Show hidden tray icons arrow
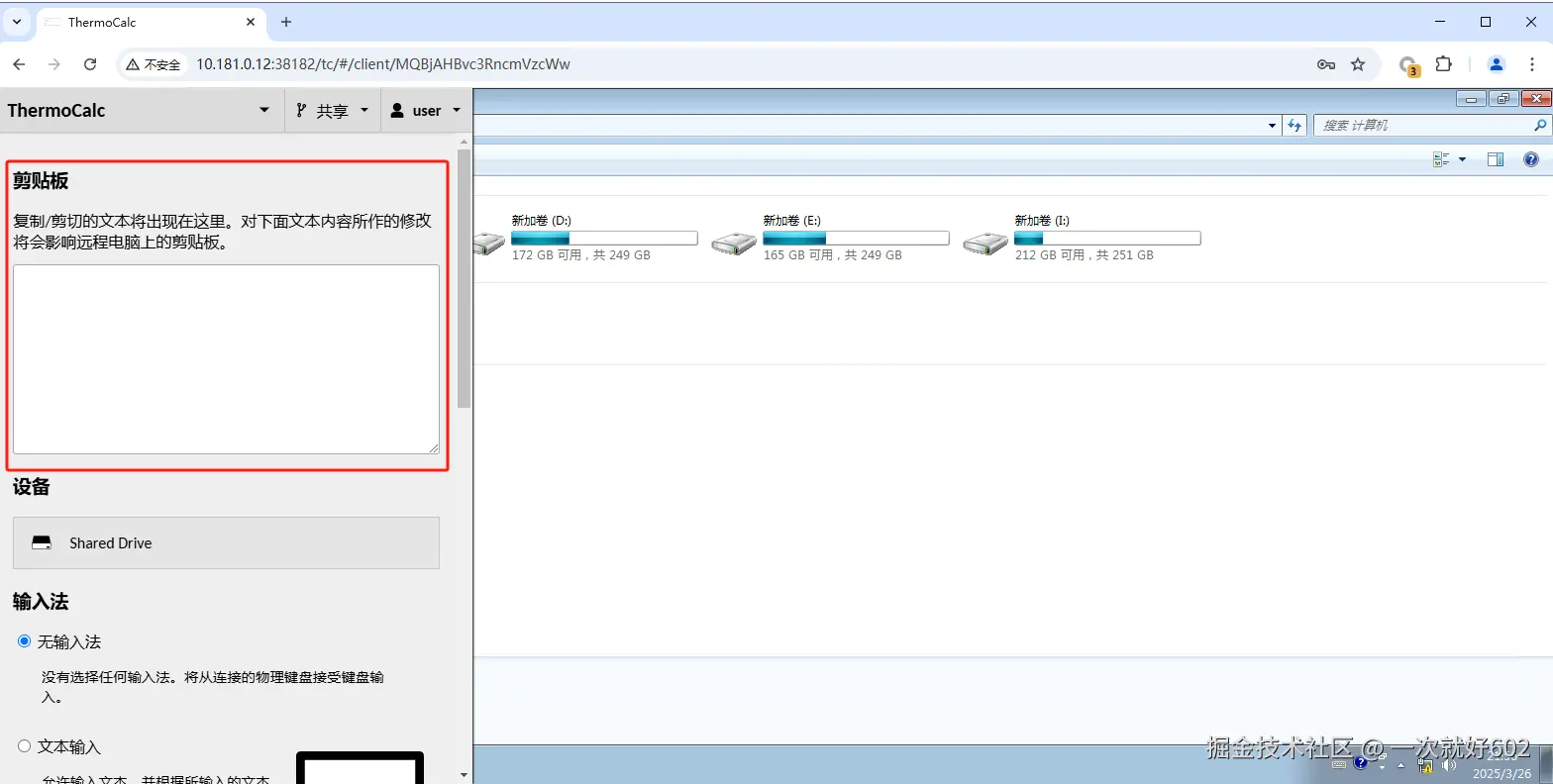Image resolution: width=1553 pixels, height=784 pixels. pos(1400,765)
